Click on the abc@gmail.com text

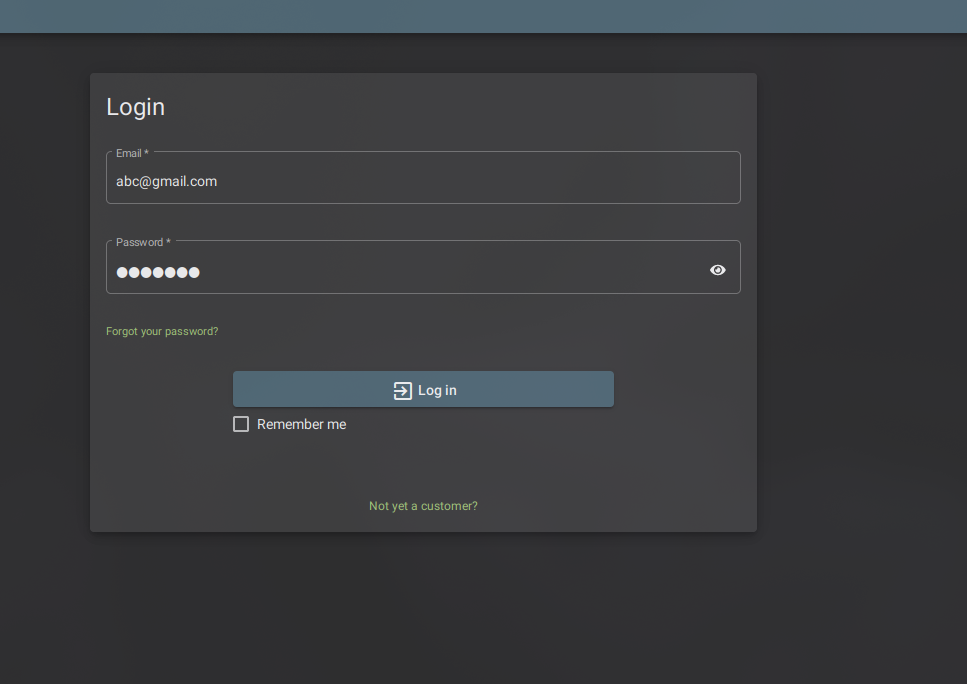click(x=166, y=181)
